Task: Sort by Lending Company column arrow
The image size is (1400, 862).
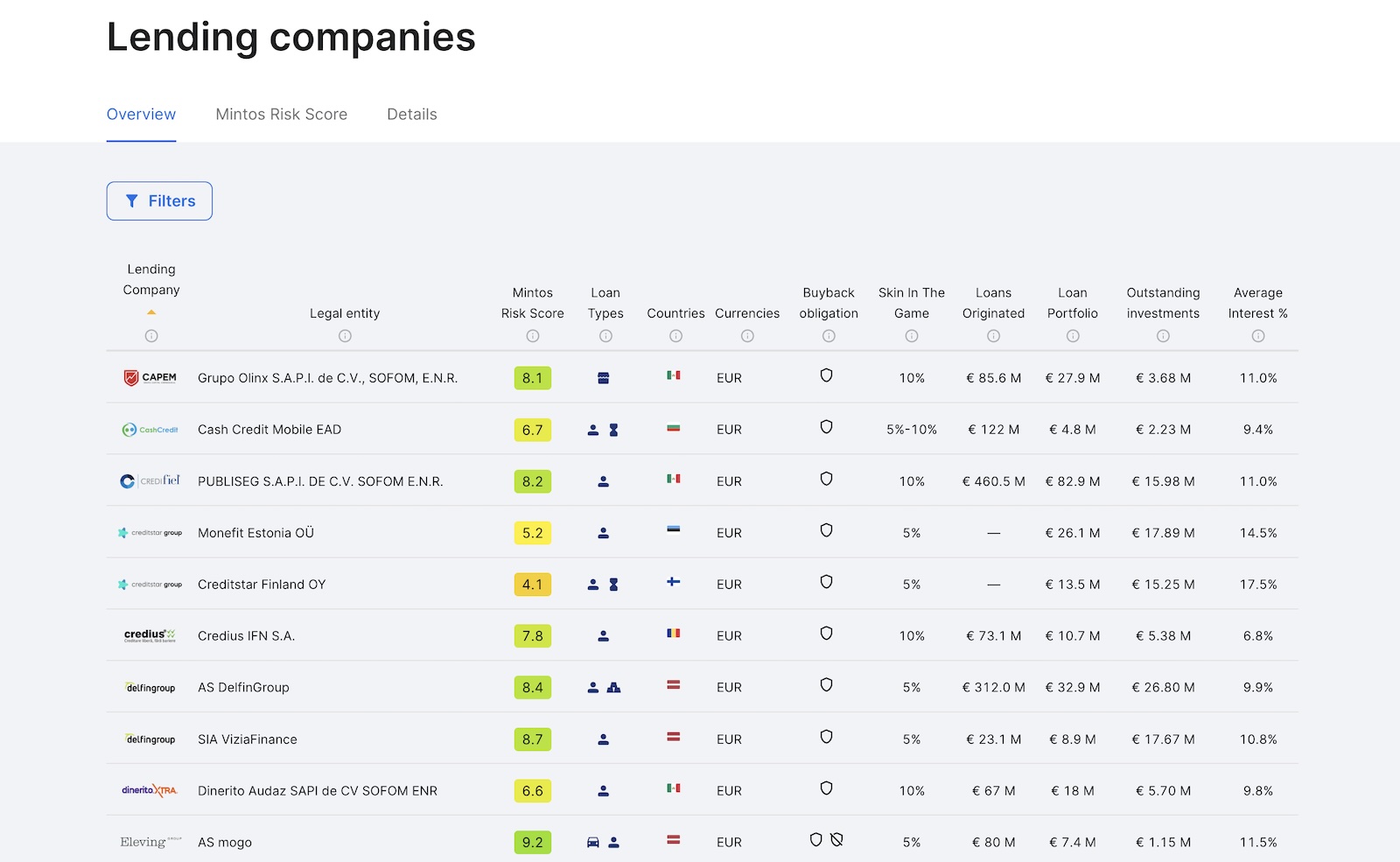Action: (151, 312)
